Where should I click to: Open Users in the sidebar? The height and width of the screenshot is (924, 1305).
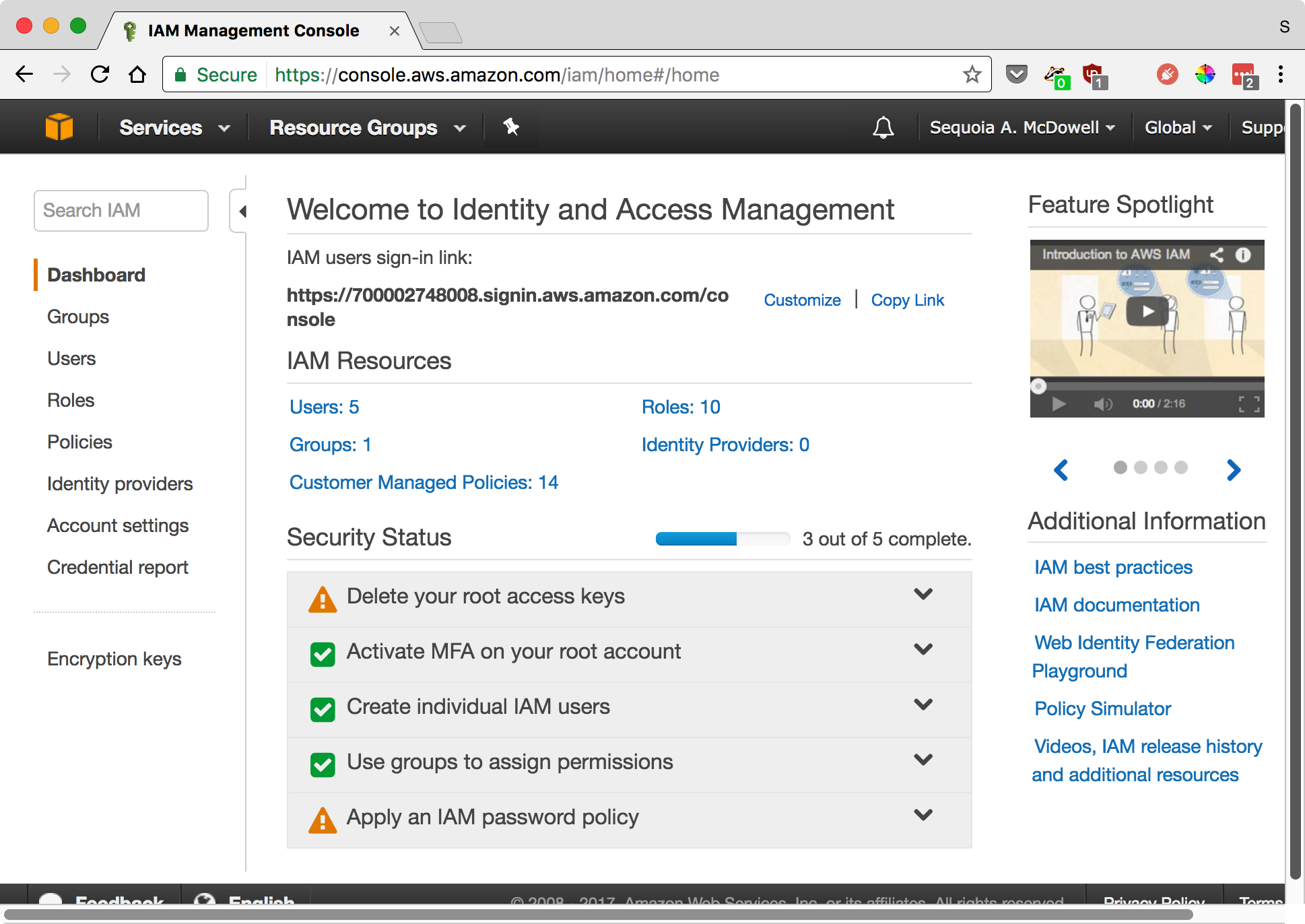[x=71, y=358]
